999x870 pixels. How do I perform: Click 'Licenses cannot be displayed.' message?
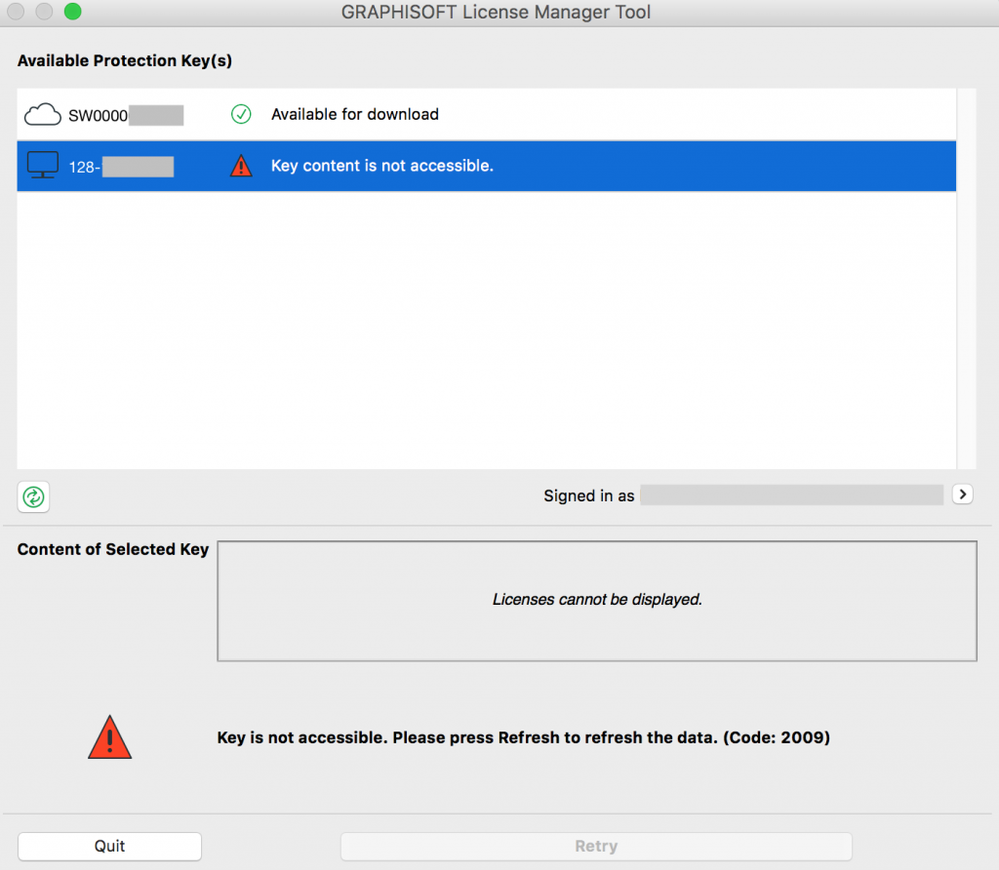[x=597, y=599]
